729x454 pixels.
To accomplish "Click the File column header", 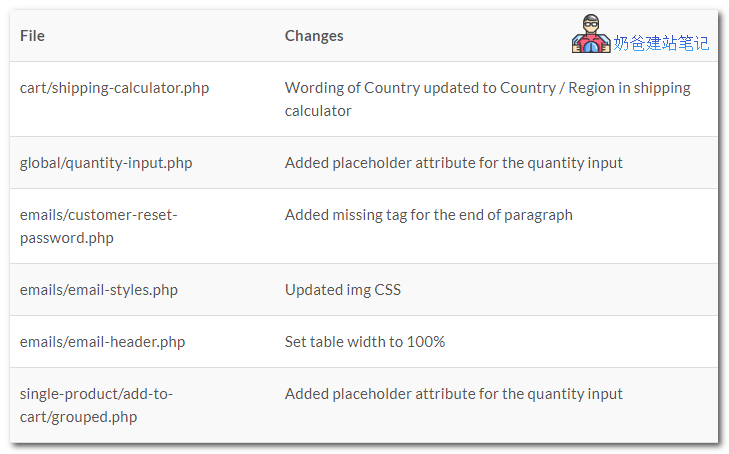I will pos(32,36).
